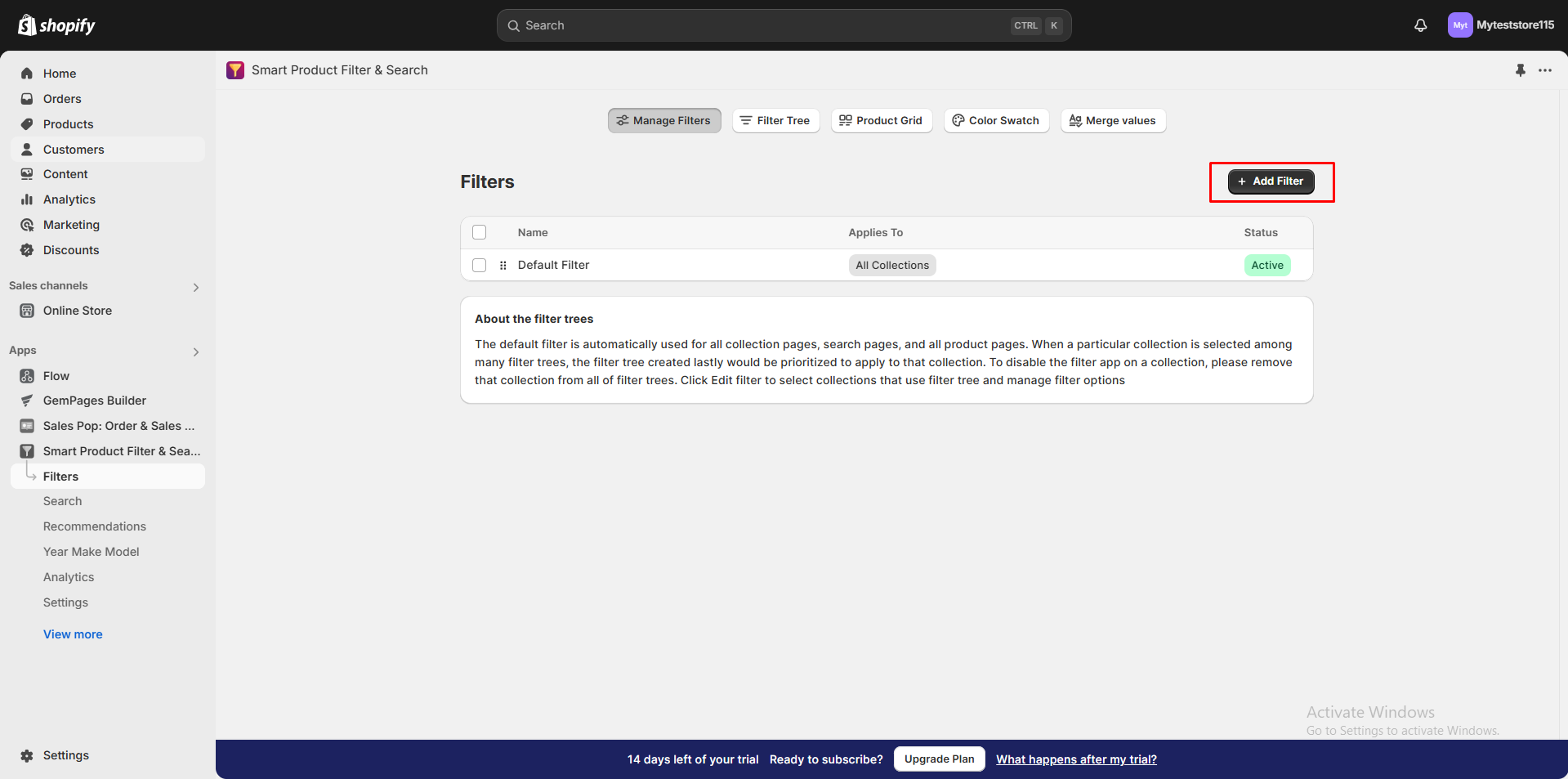Click the notification bell icon
The height and width of the screenshot is (779, 1568).
click(1420, 25)
